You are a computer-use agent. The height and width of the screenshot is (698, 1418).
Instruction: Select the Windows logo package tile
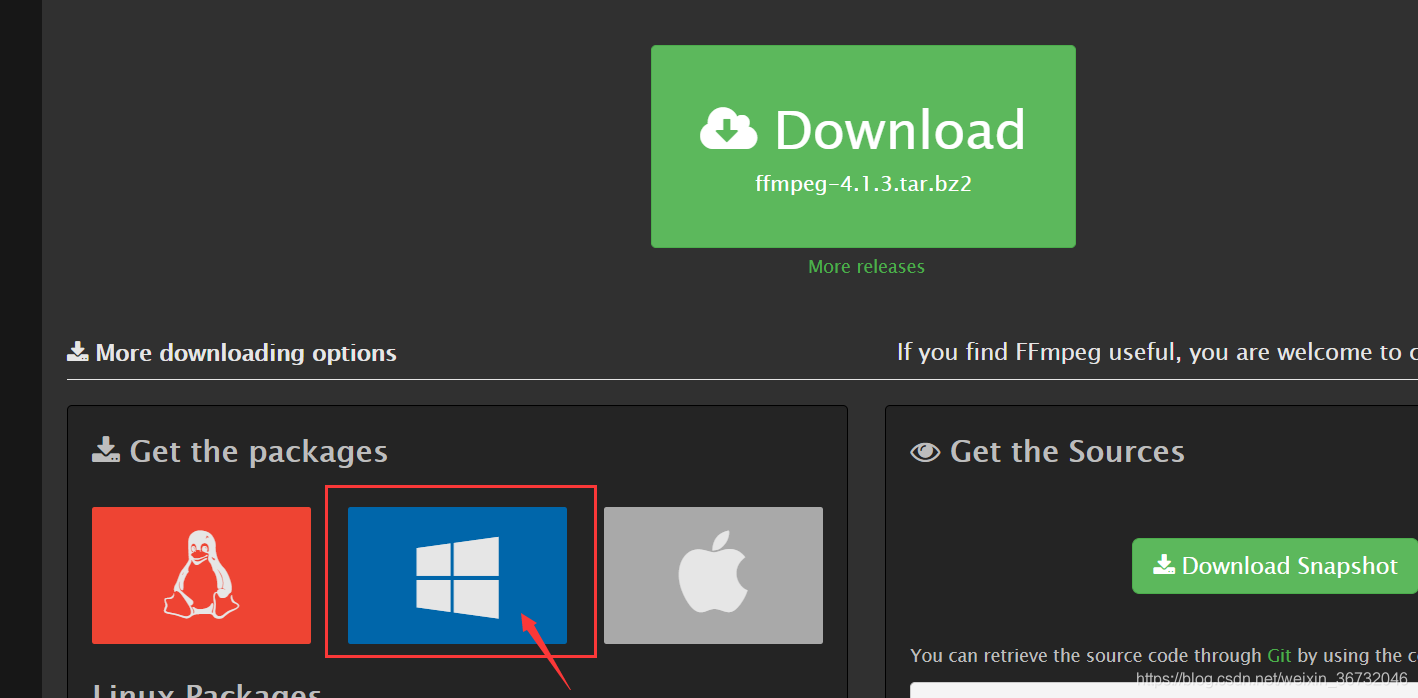coord(457,575)
